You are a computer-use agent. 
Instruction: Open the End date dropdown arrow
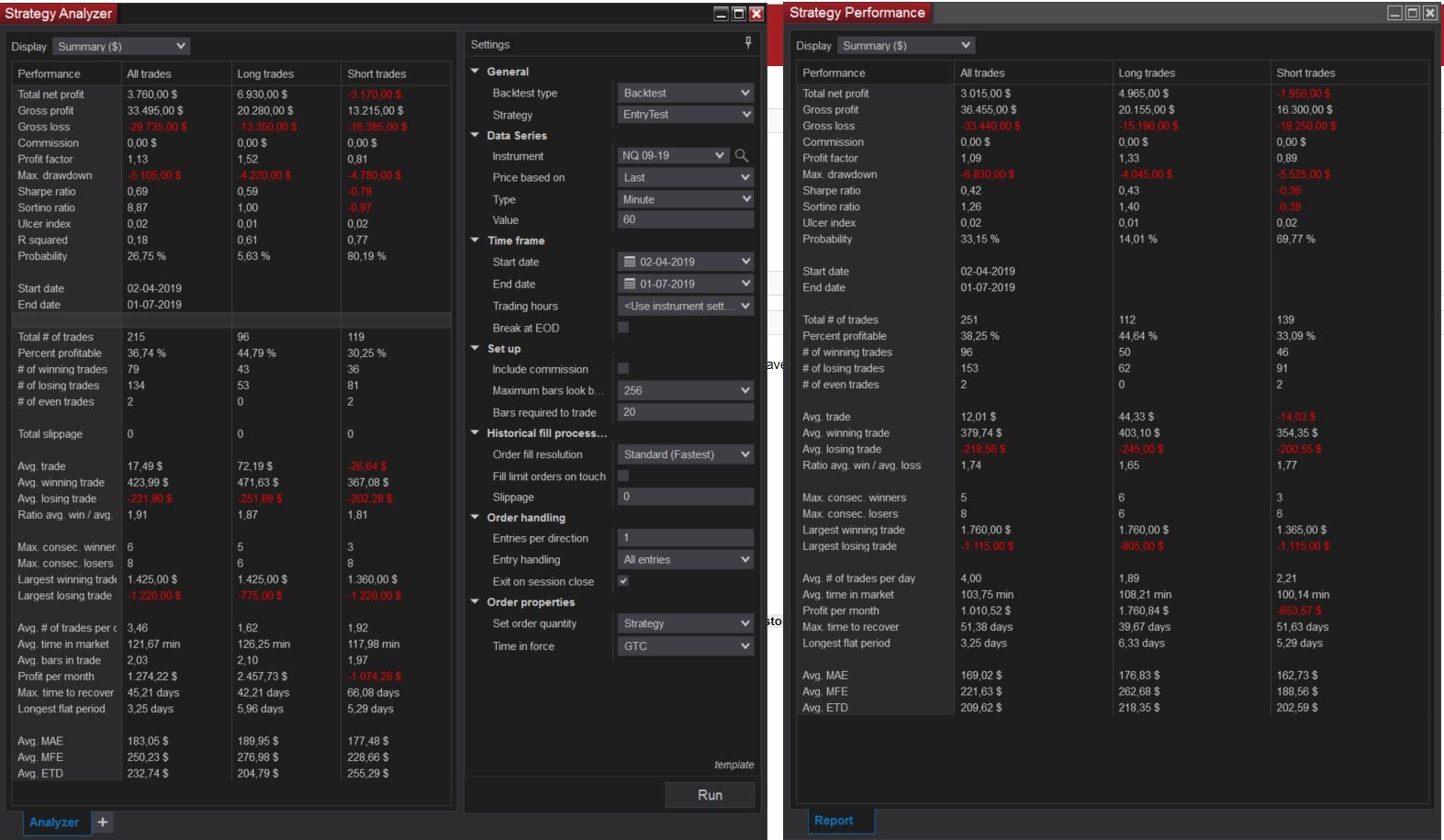[x=745, y=284]
